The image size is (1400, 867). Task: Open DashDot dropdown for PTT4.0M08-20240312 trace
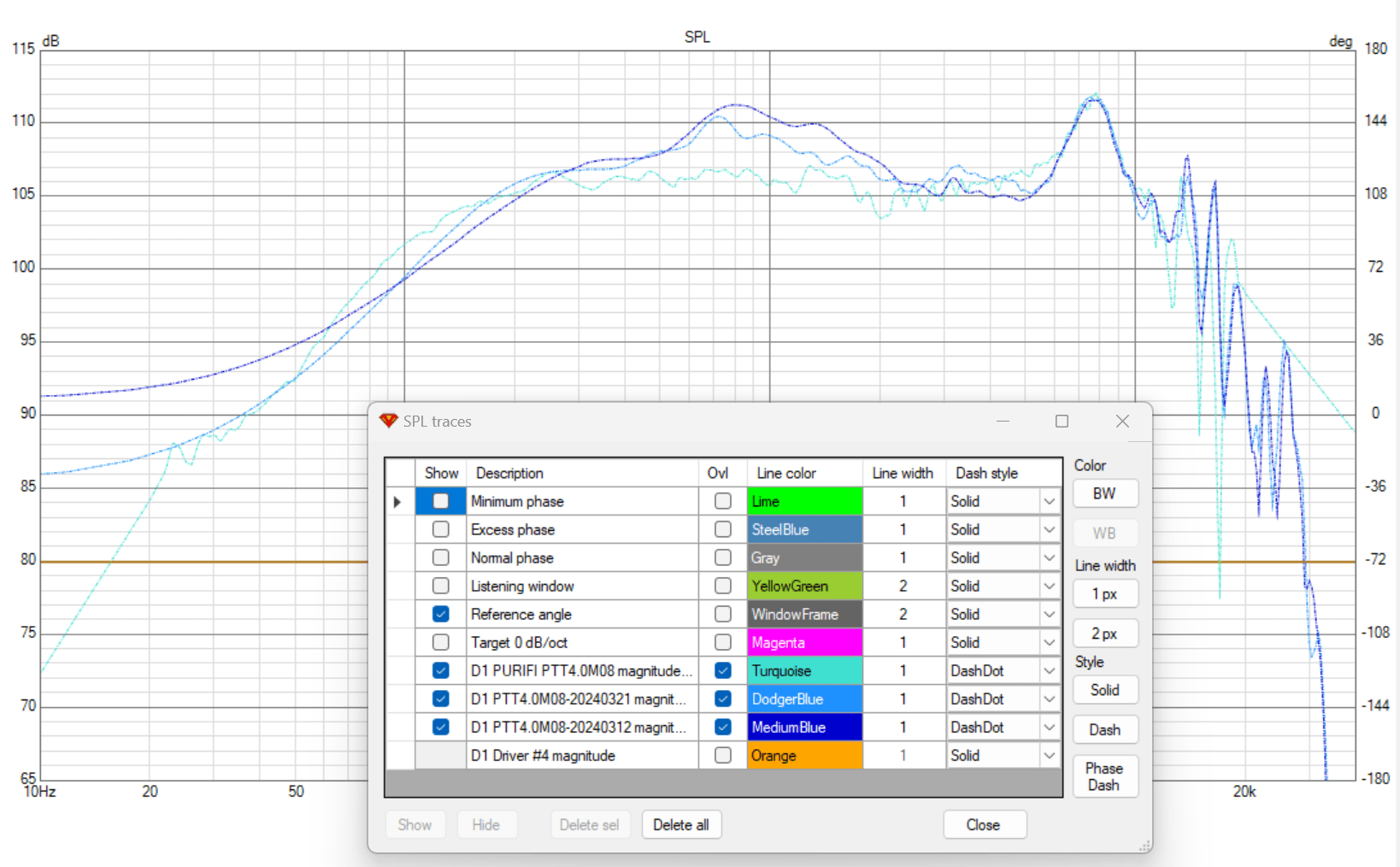[x=1050, y=728]
